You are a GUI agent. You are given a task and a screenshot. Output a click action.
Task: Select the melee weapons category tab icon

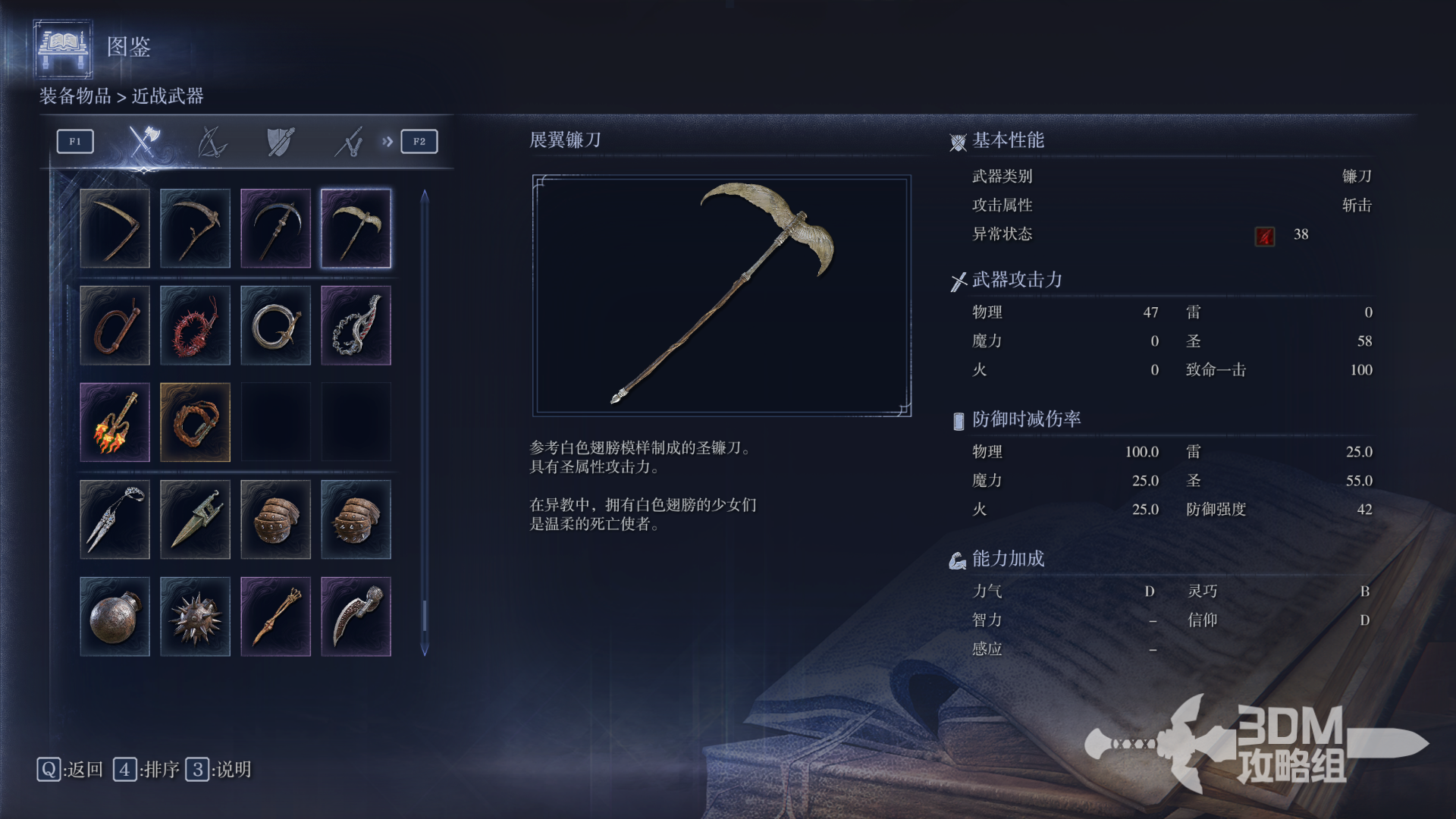[143, 141]
